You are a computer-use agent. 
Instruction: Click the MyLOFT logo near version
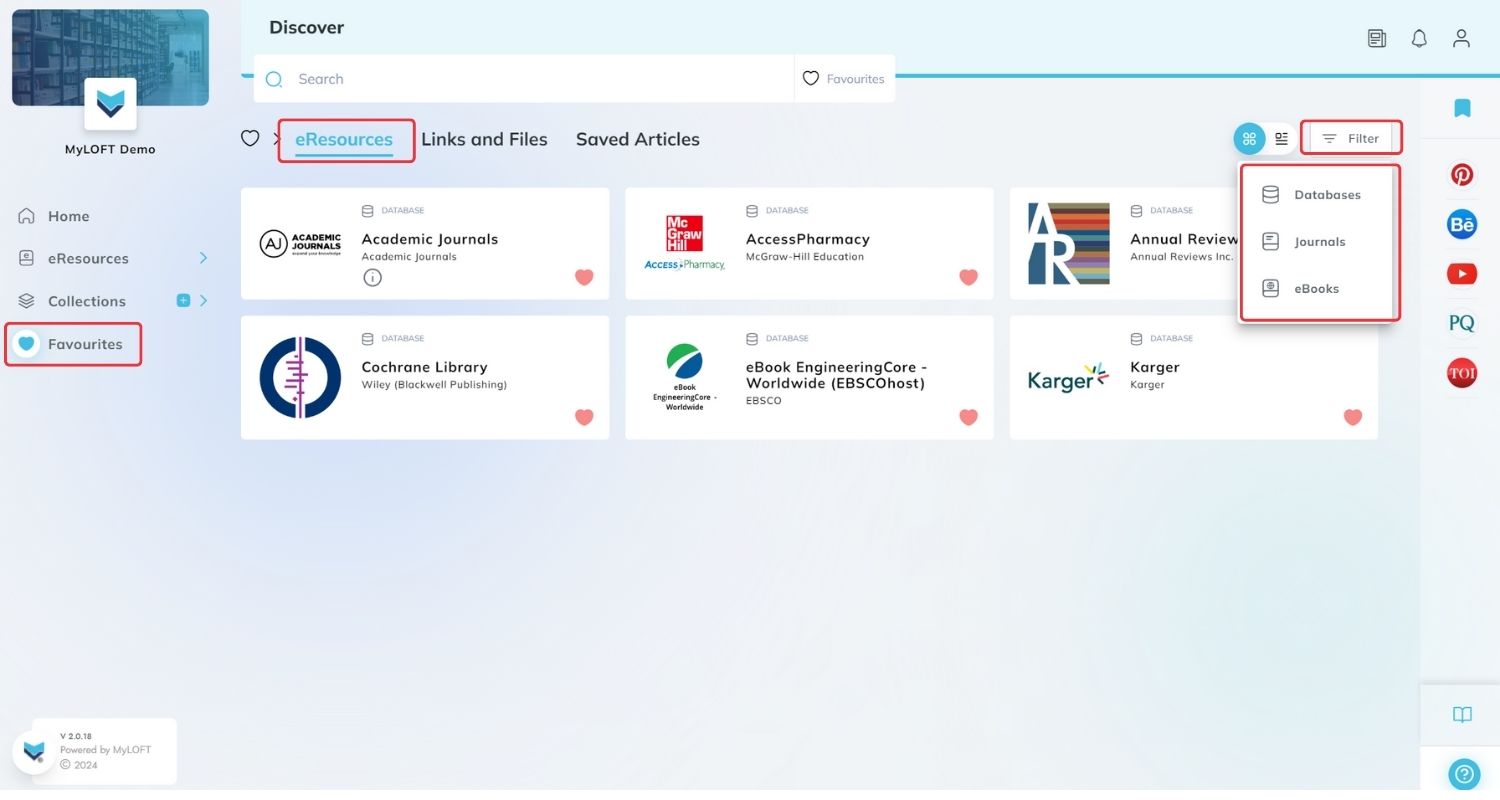[35, 752]
